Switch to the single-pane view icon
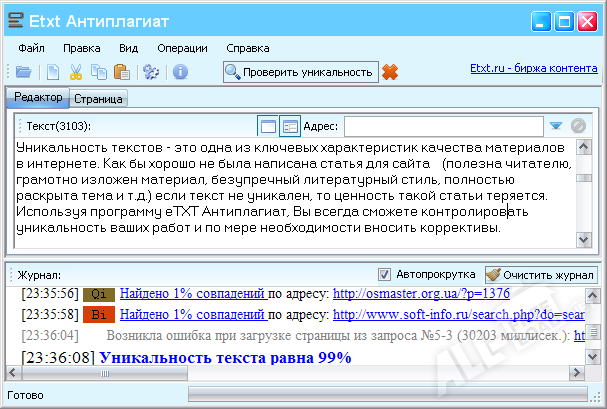The height and width of the screenshot is (409, 607). tap(267, 126)
